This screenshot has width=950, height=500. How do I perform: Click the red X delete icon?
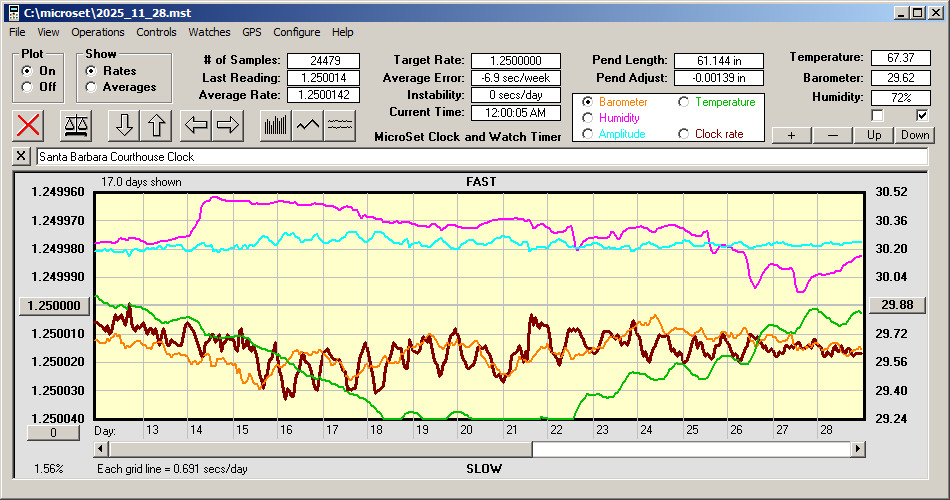click(x=30, y=125)
